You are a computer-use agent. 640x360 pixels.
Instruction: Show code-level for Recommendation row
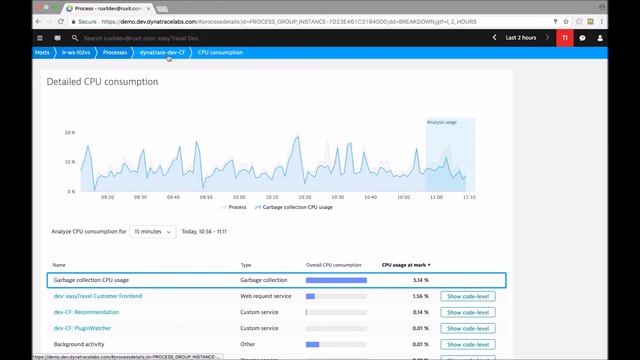click(x=468, y=312)
